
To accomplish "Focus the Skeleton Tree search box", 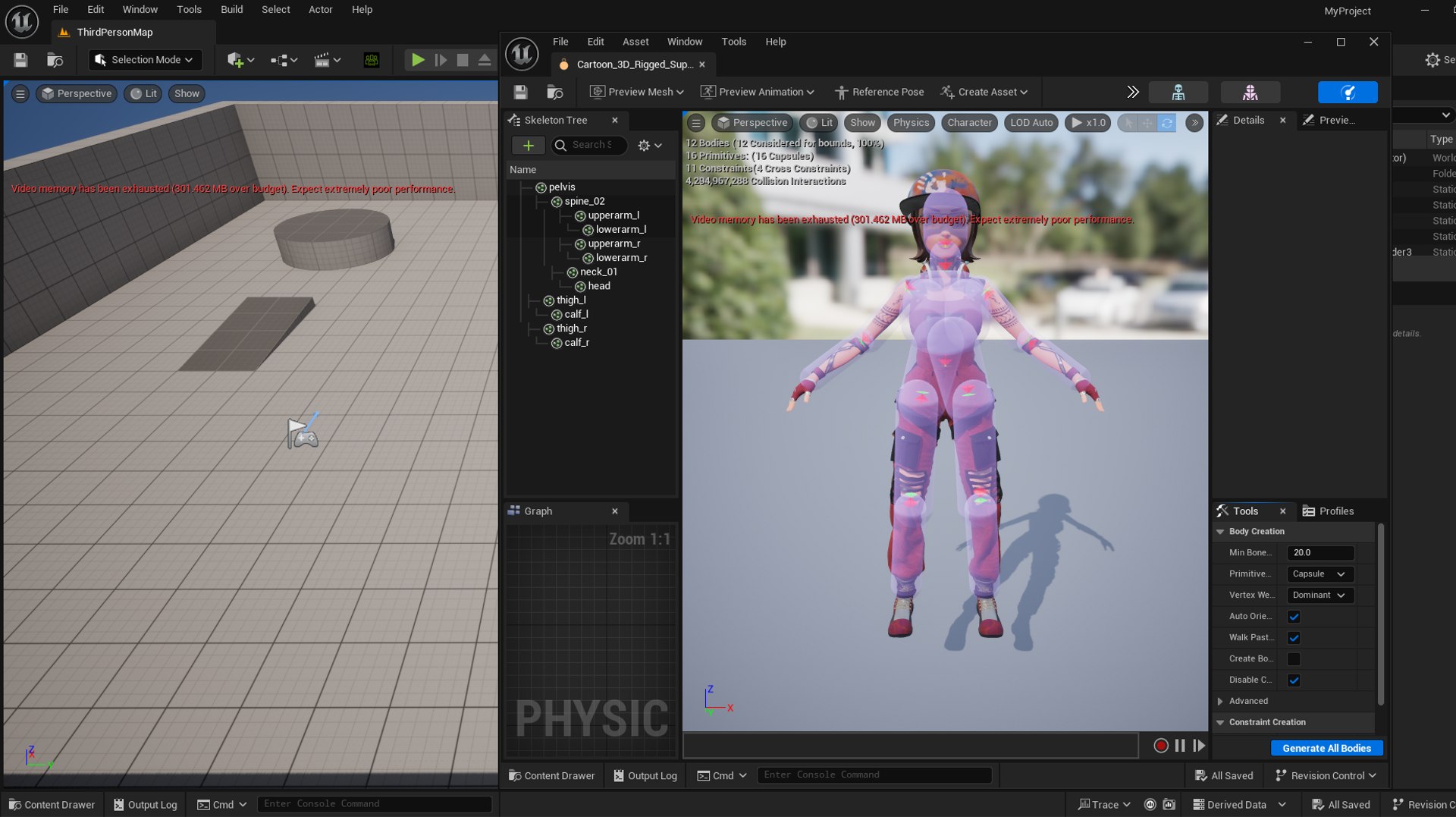I will point(589,145).
